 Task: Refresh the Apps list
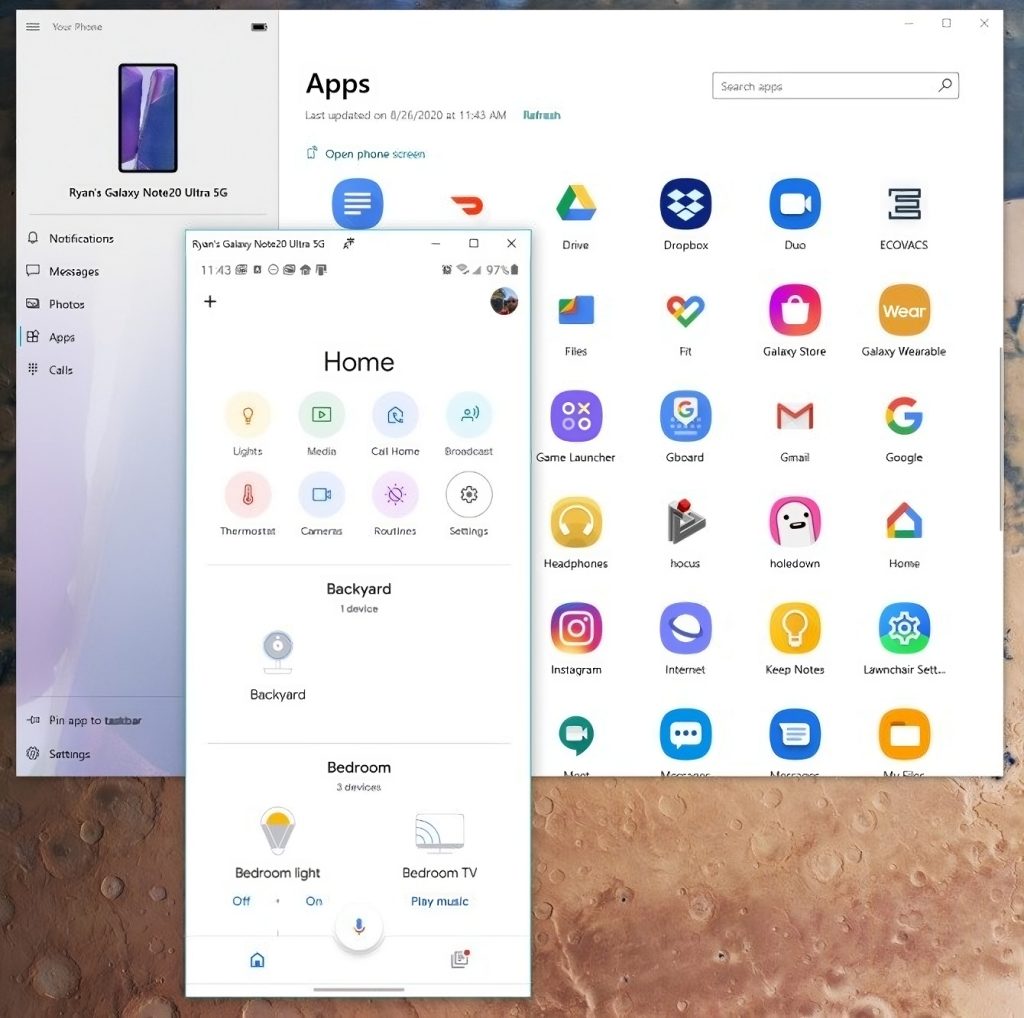point(541,115)
